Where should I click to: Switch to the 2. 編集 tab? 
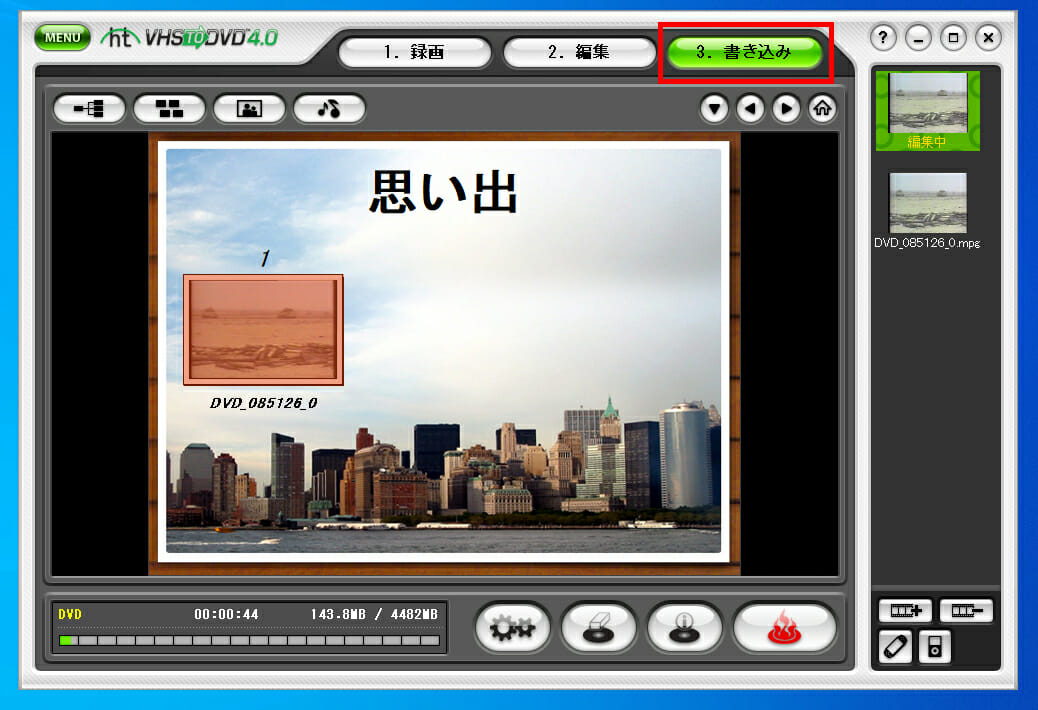click(579, 52)
